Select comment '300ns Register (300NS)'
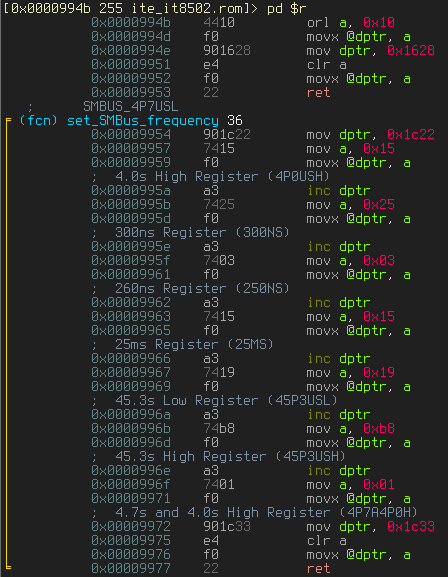Viewport: 448px width, 577px height. [x=202, y=233]
